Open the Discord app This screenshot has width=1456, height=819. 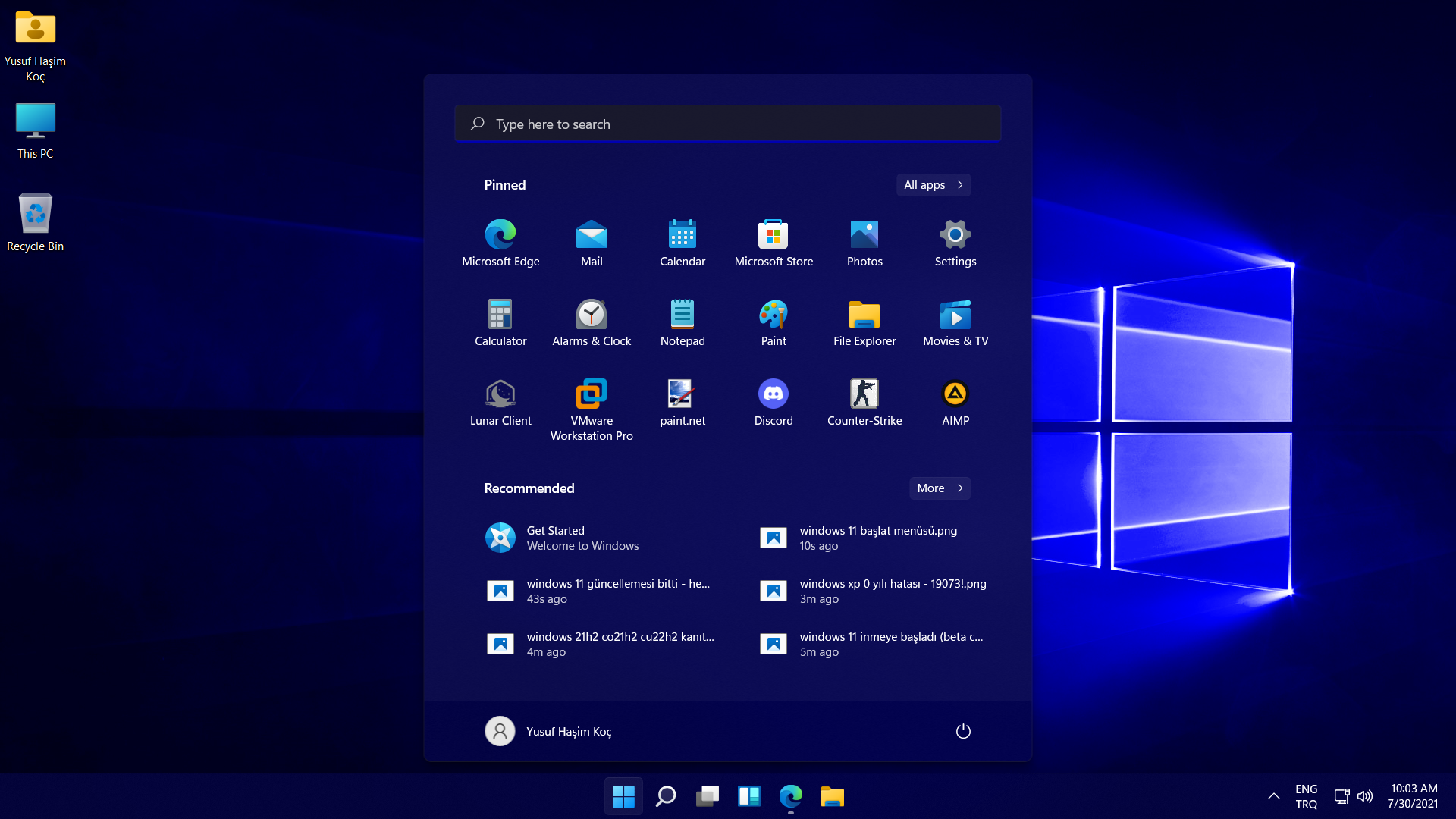coord(773,402)
